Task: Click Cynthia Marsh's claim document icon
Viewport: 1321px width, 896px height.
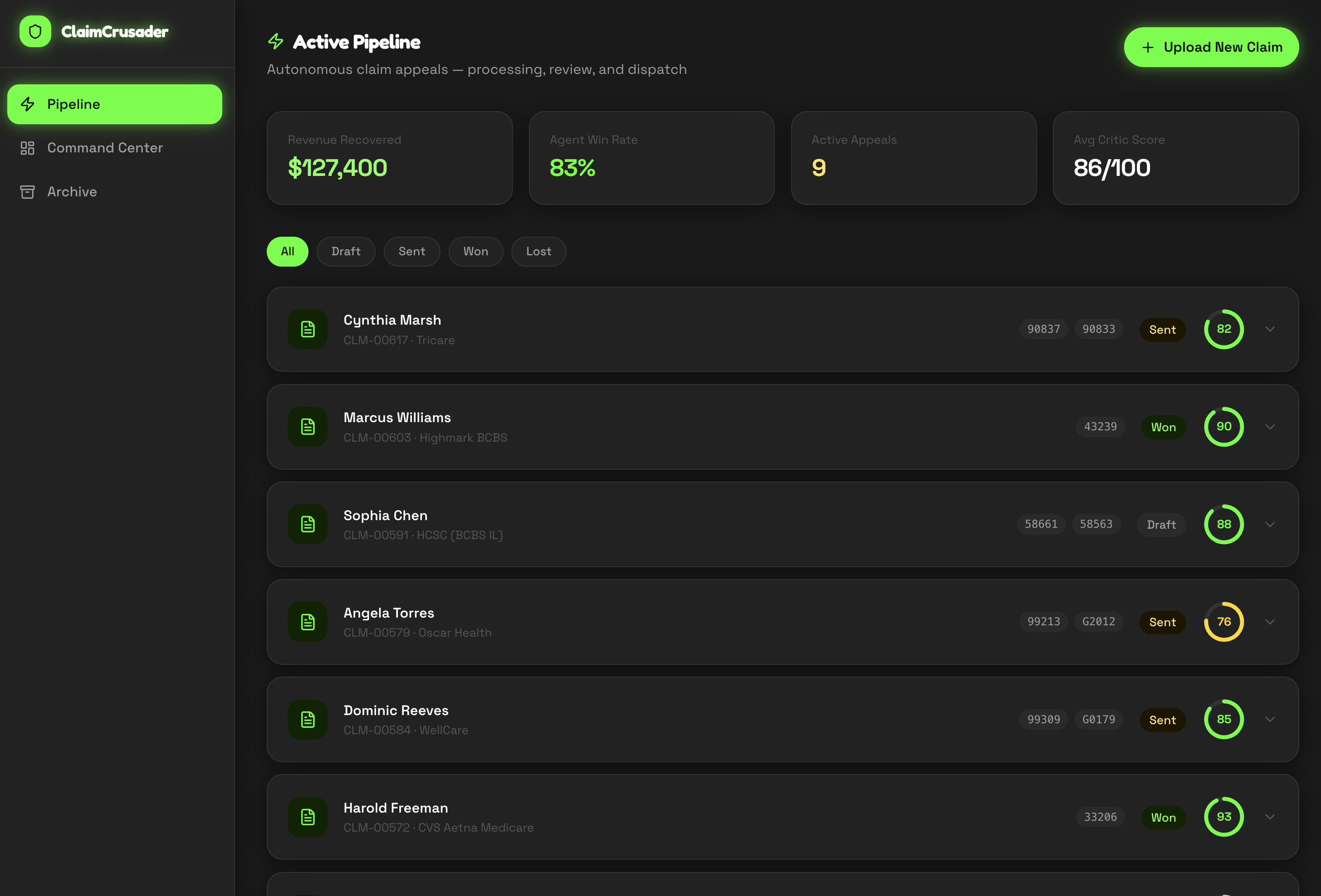Action: point(308,329)
